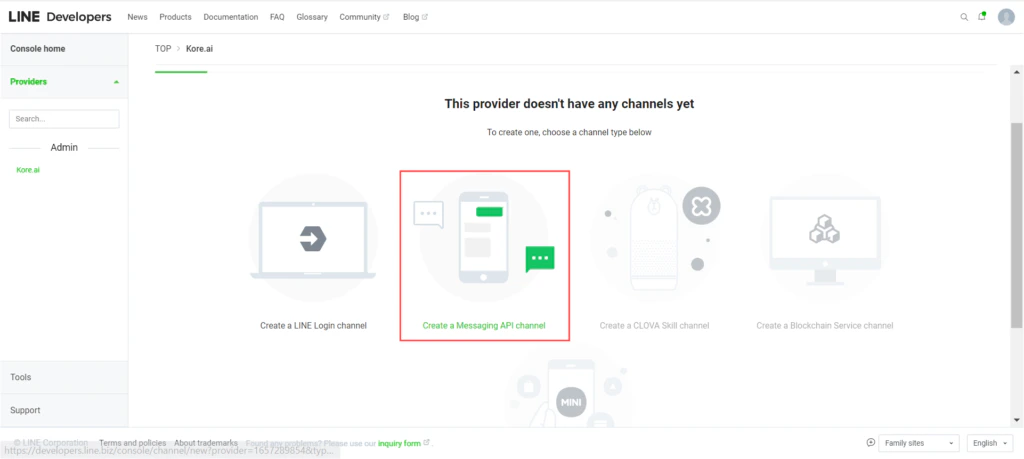The image size is (1024, 459).
Task: Click the scrollbar up arrow
Action: pyautogui.click(x=1016, y=71)
